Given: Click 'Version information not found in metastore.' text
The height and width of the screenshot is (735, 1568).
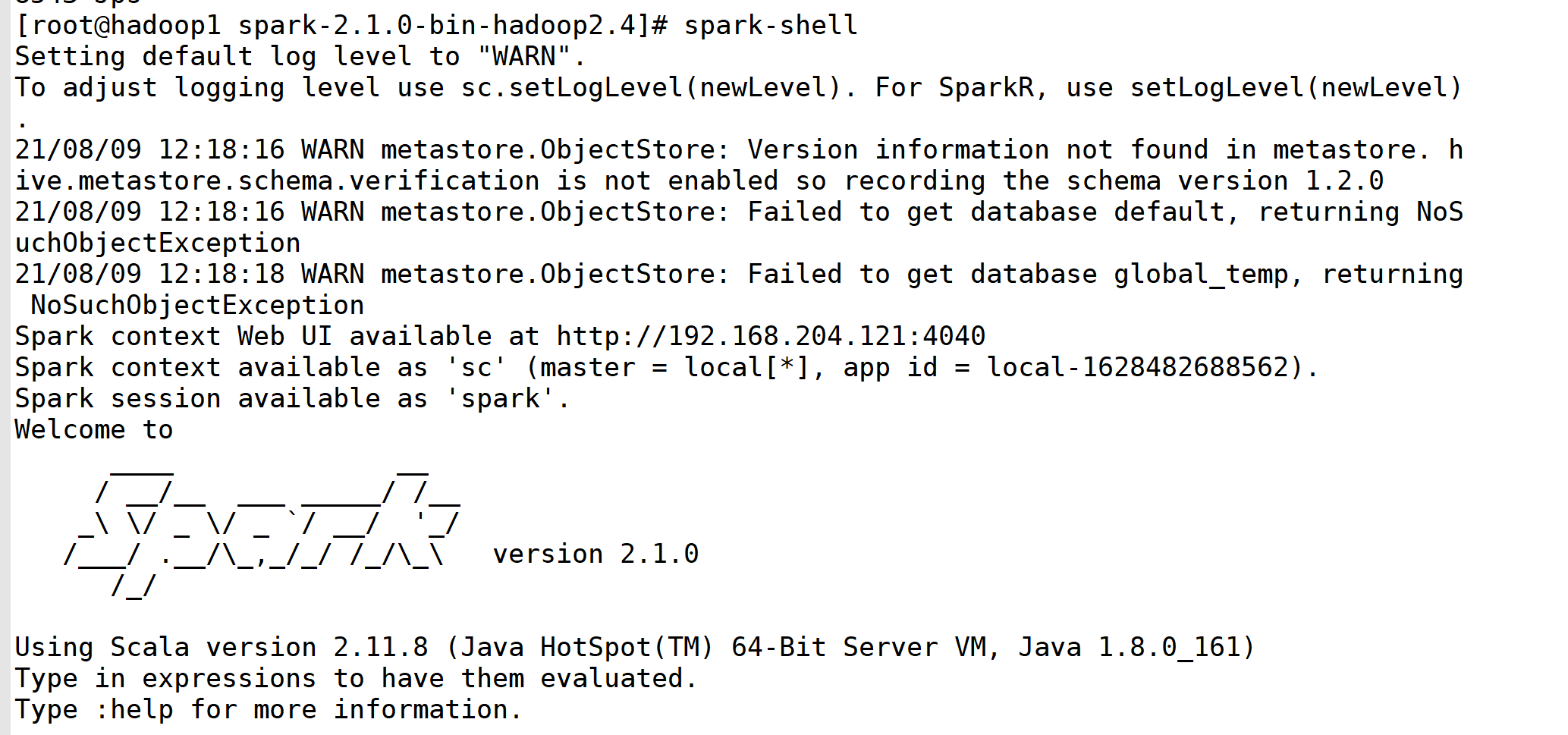Looking at the screenshot, I should 1089,150.
